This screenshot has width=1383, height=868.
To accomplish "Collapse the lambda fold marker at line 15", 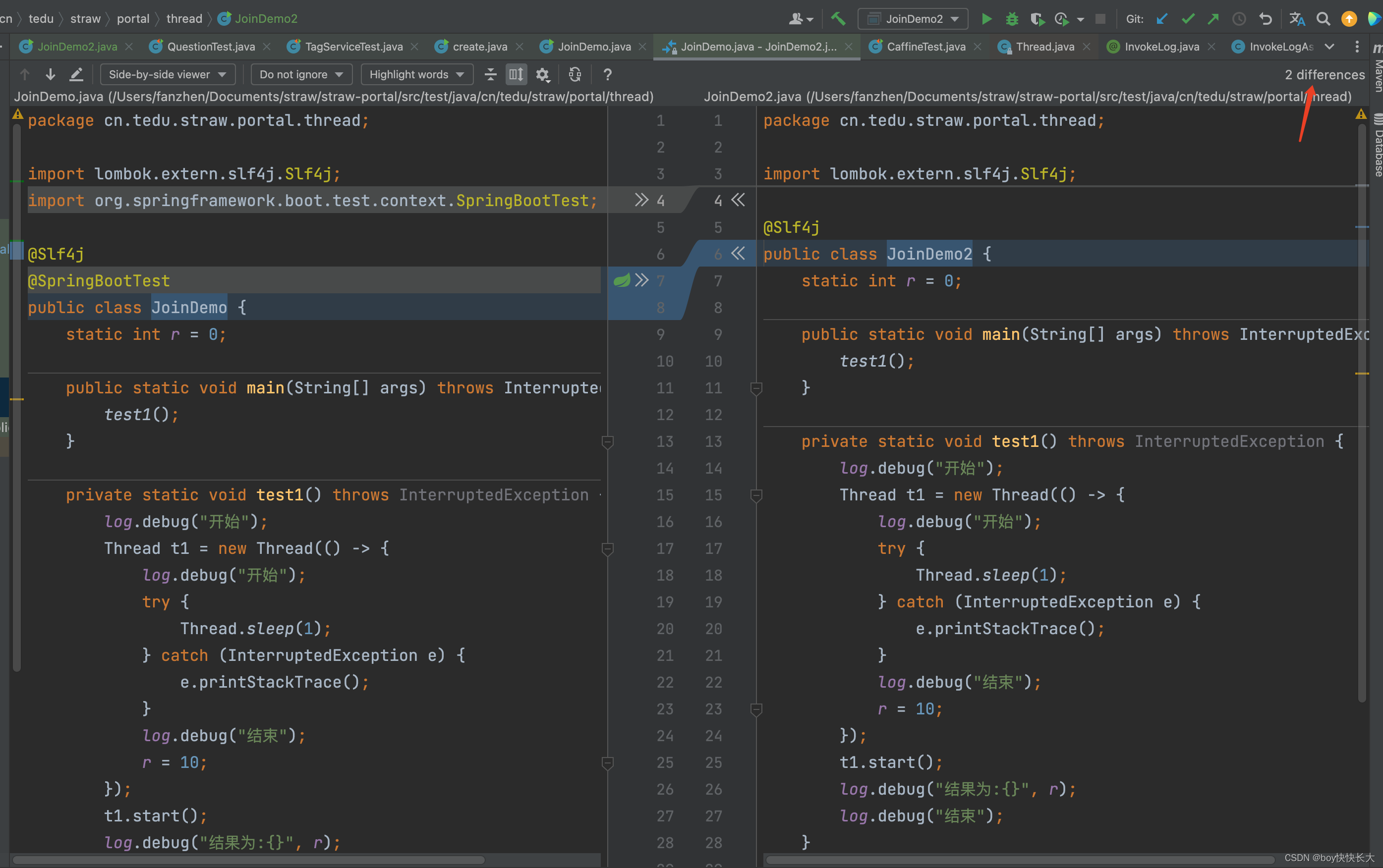I will click(756, 495).
